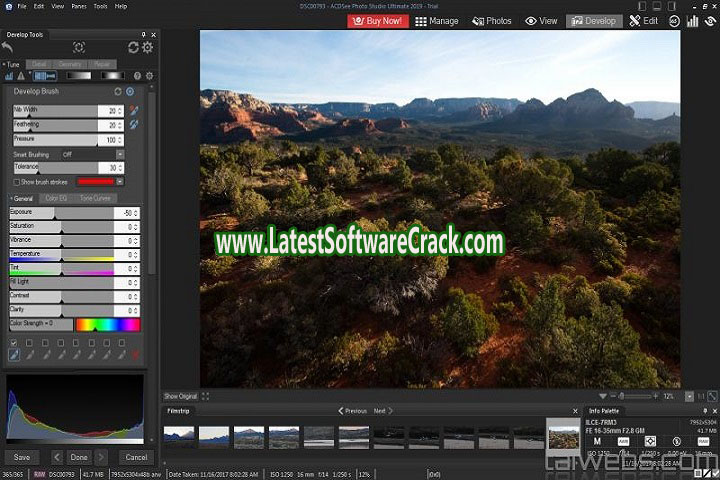Open Develop Tools settings gear
720x480 pixels.
[x=147, y=47]
